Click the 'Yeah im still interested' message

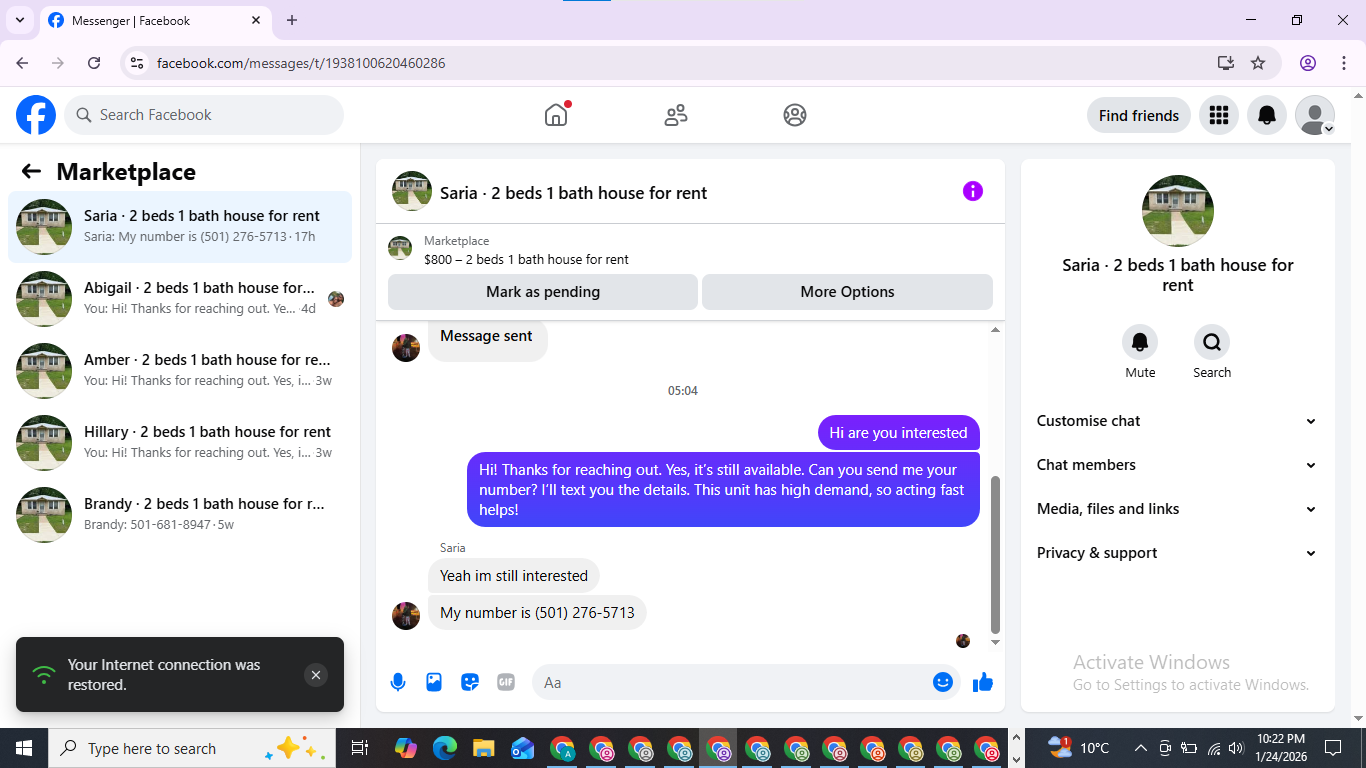pyautogui.click(x=514, y=576)
